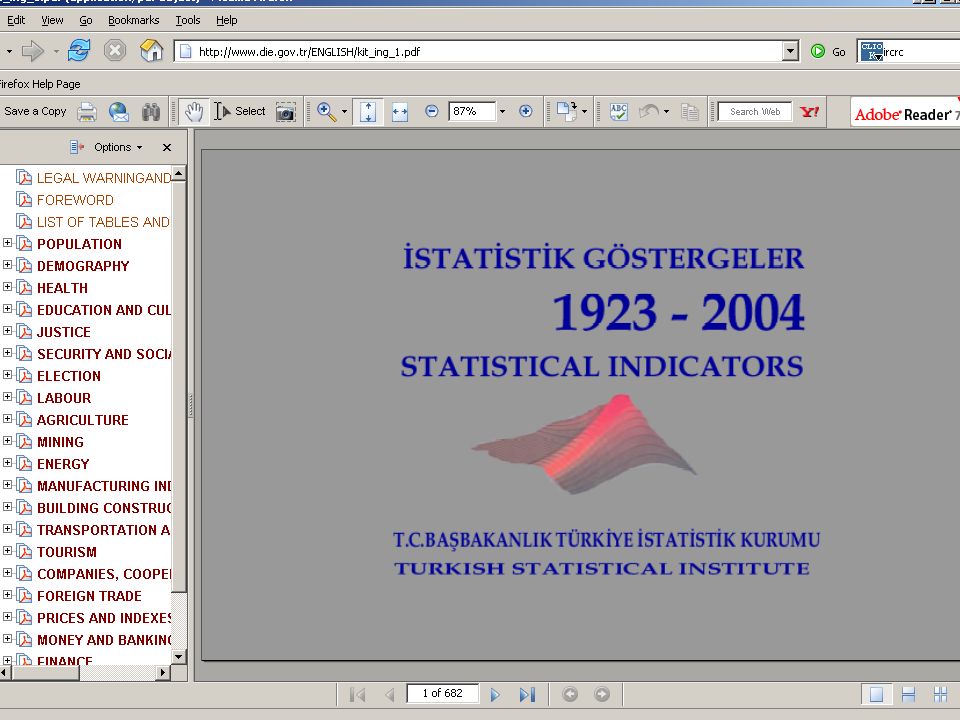Click the Fit Width button
960x720 pixels.
400,112
